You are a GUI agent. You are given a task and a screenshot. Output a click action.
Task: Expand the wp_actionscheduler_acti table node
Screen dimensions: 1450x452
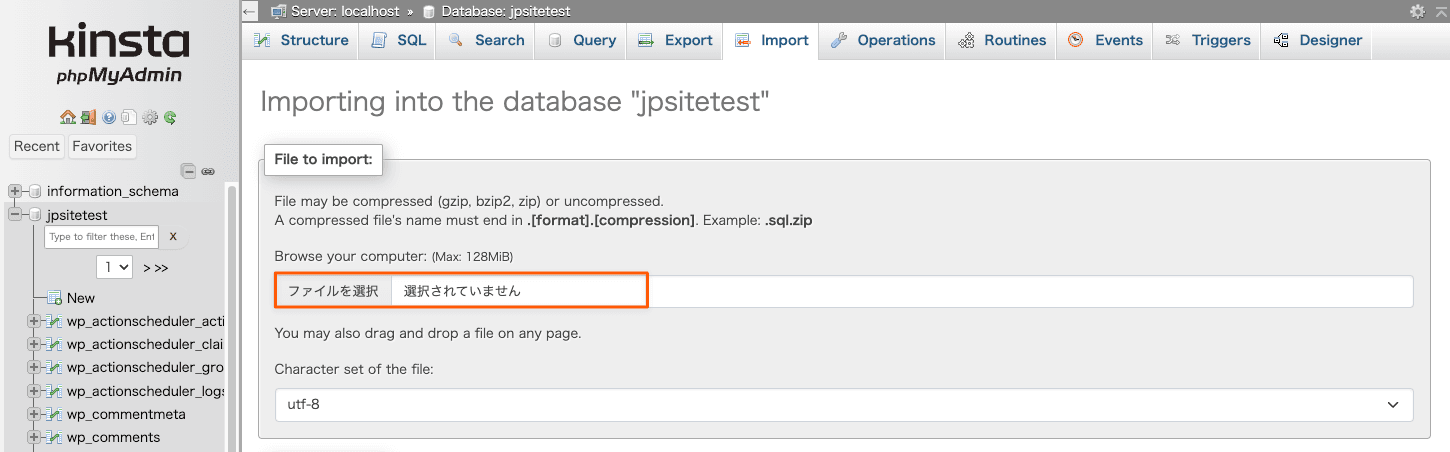click(35, 321)
